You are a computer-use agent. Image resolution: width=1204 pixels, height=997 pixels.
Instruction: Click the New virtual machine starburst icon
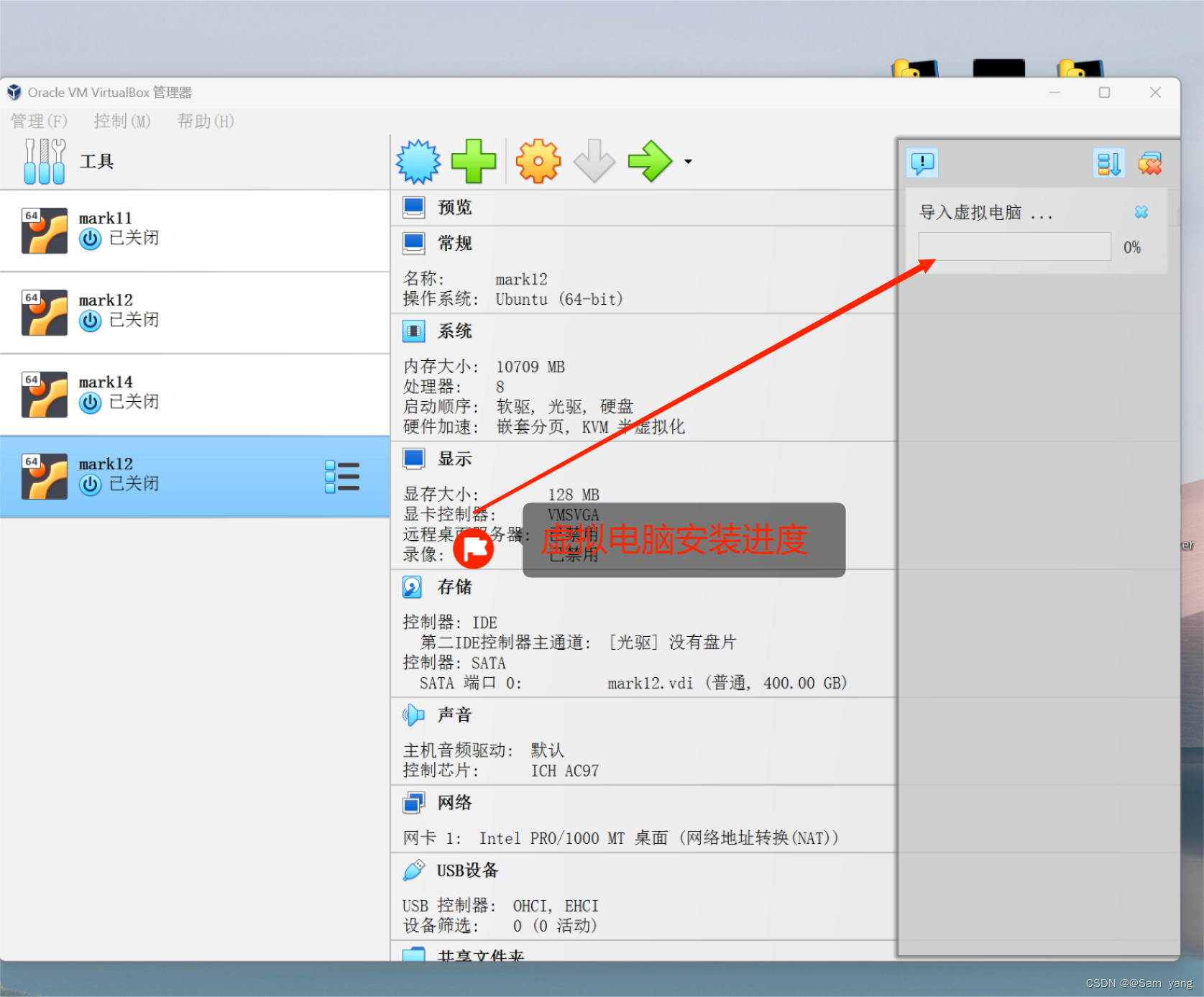[418, 162]
